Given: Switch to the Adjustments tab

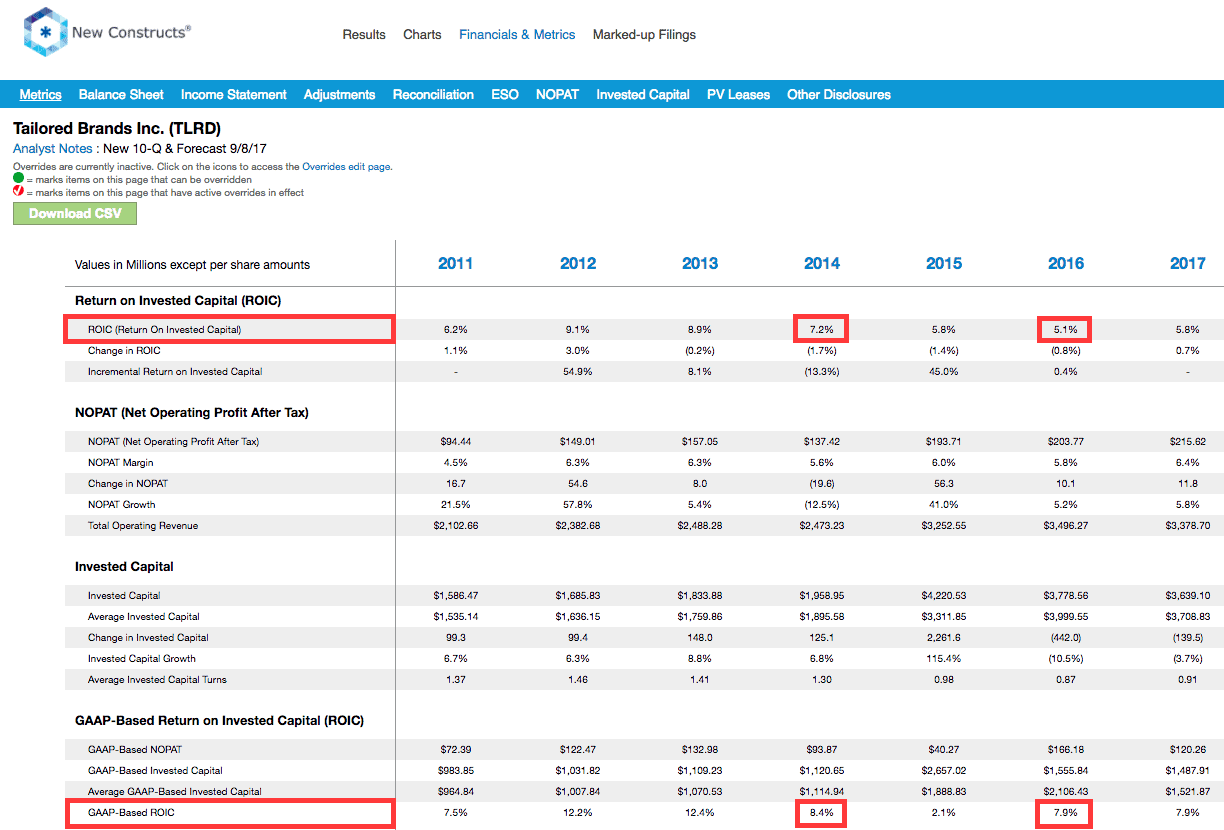Looking at the screenshot, I should click(340, 94).
